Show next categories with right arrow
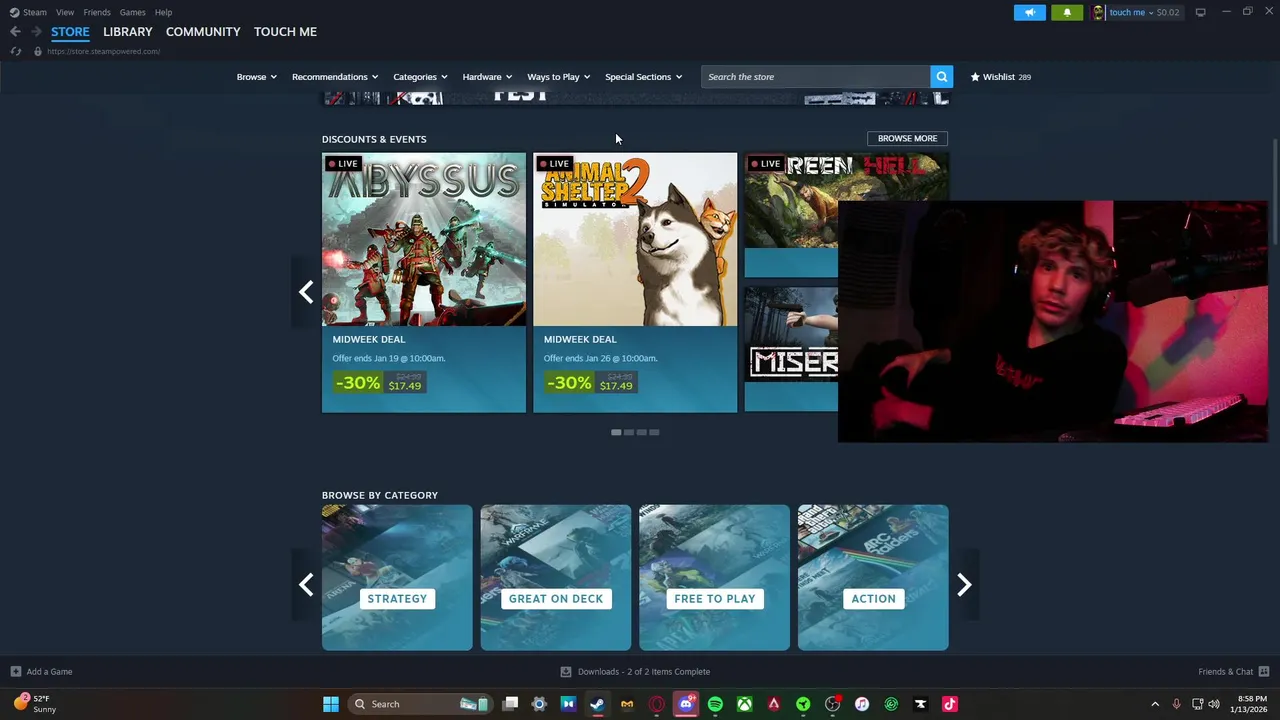The width and height of the screenshot is (1280, 720). click(x=964, y=585)
